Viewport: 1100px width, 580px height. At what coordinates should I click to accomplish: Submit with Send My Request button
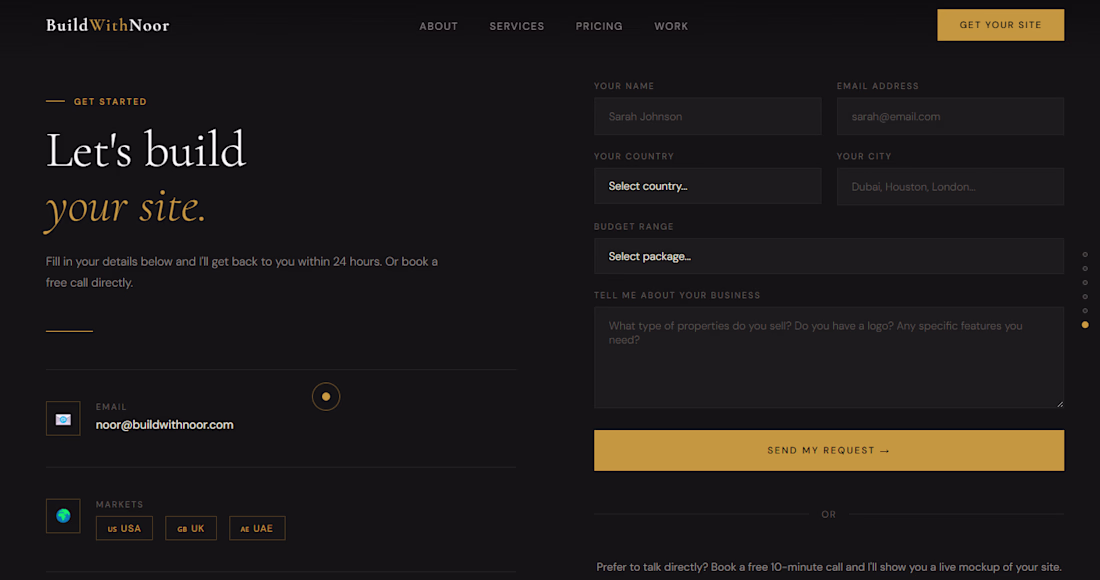(828, 450)
